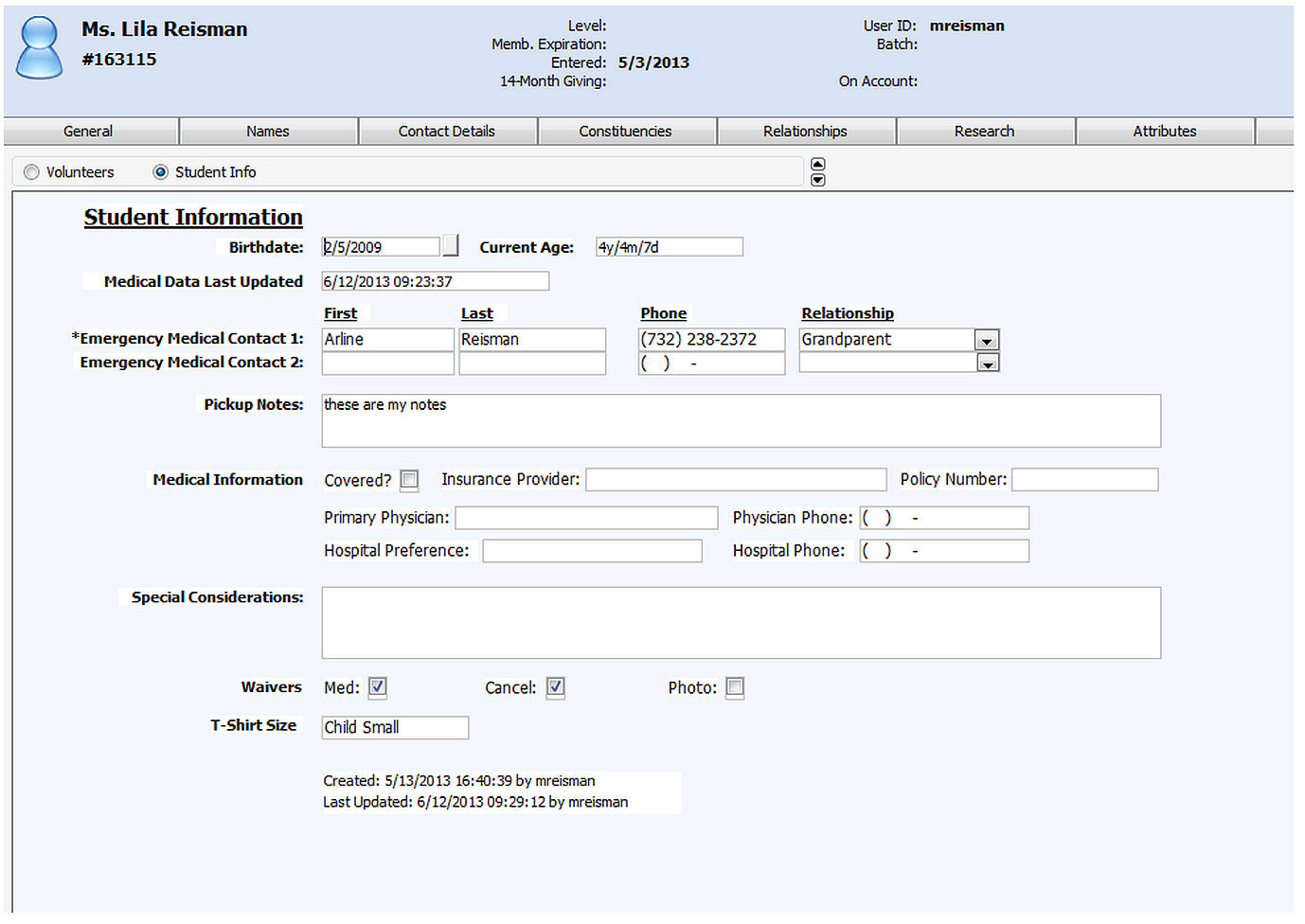Screen dimensions: 1305x924
Task: Click the Special Considerations text area
Action: click(741, 623)
